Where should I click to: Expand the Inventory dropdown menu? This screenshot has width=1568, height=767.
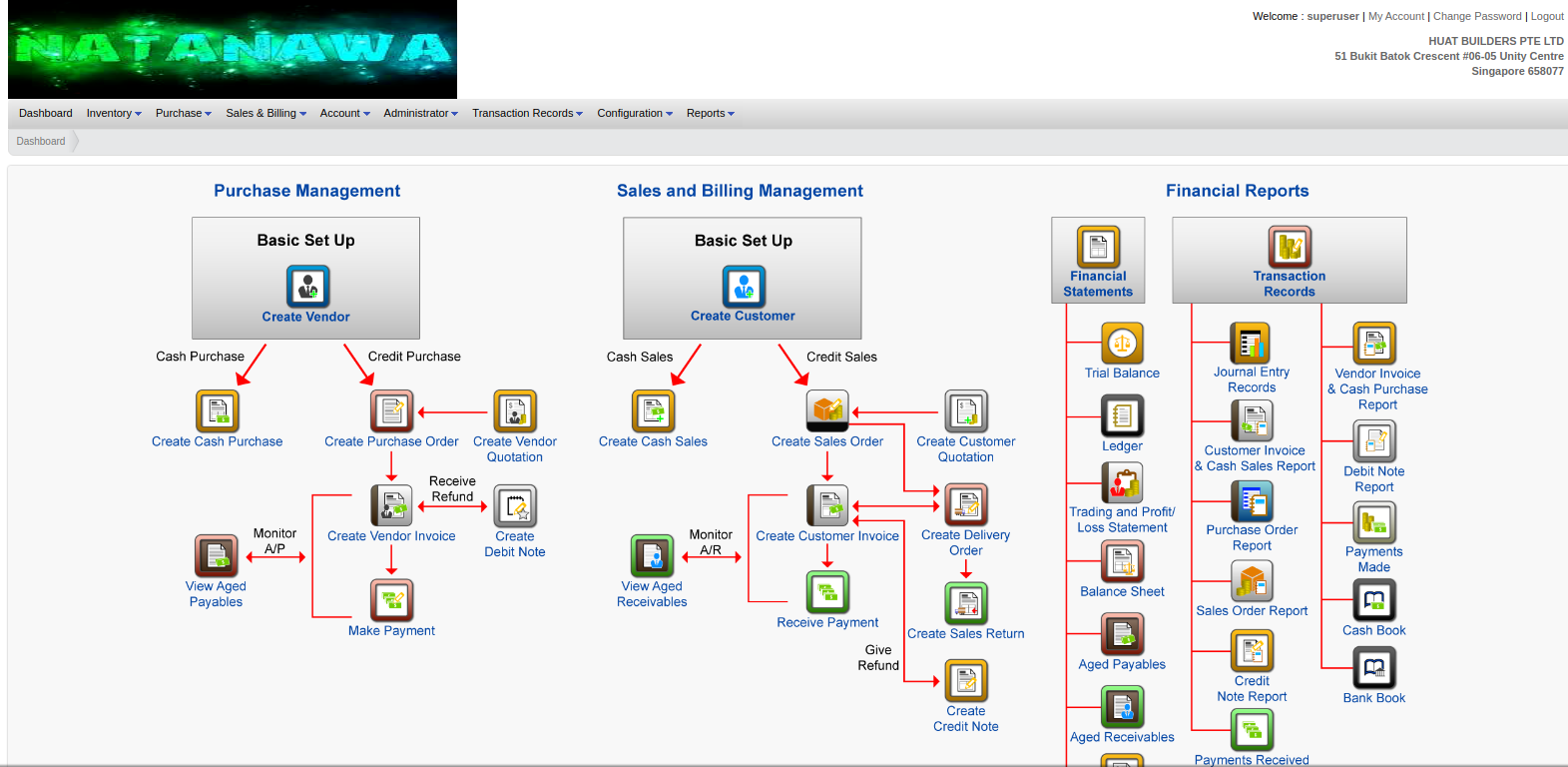click(114, 114)
